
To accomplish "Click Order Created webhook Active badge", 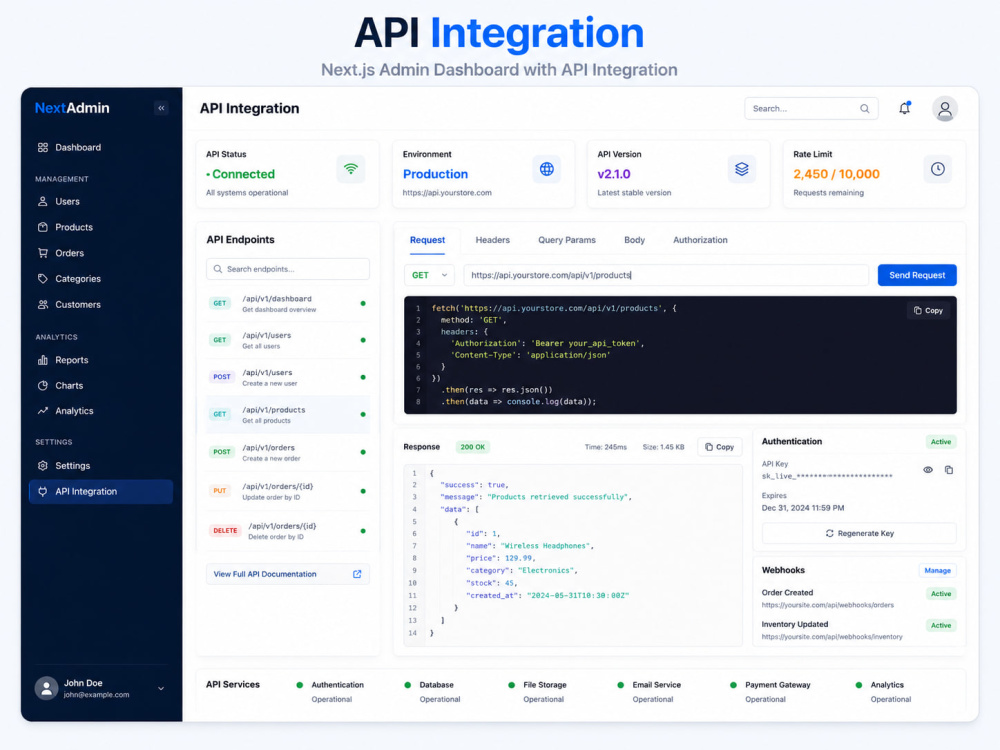I will (941, 594).
